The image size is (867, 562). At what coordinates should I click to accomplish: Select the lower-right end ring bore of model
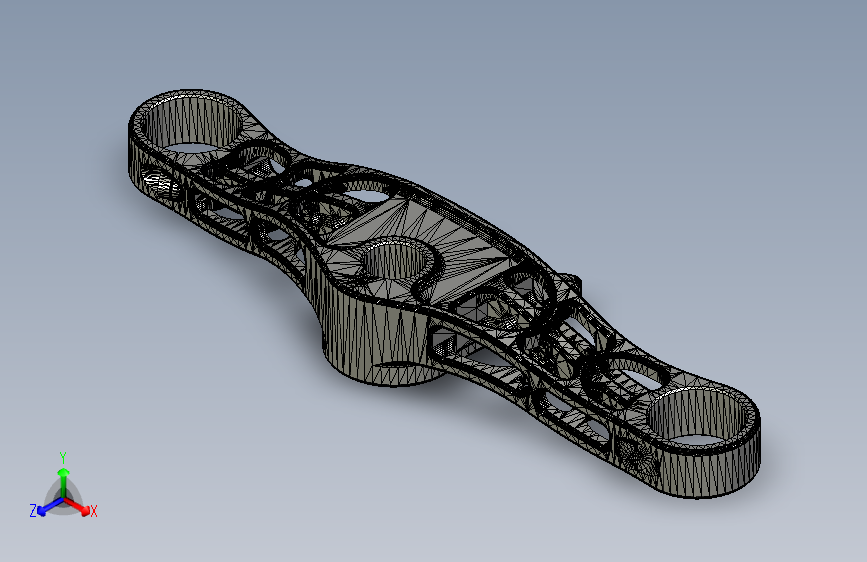697,417
